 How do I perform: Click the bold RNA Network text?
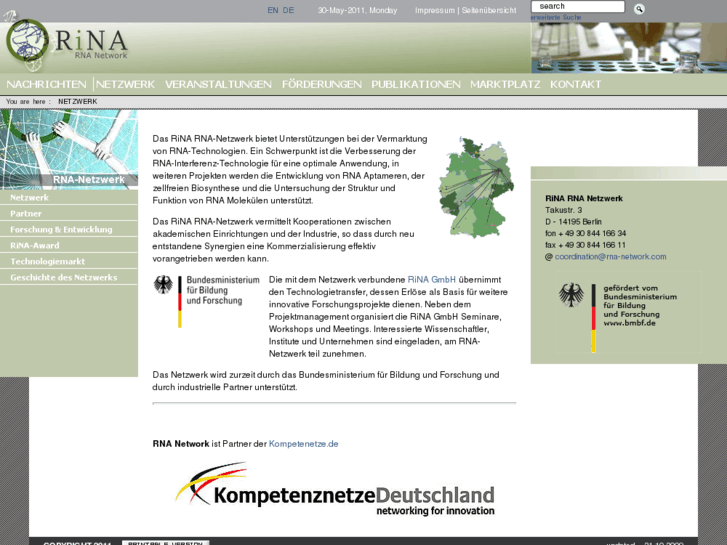click(181, 444)
